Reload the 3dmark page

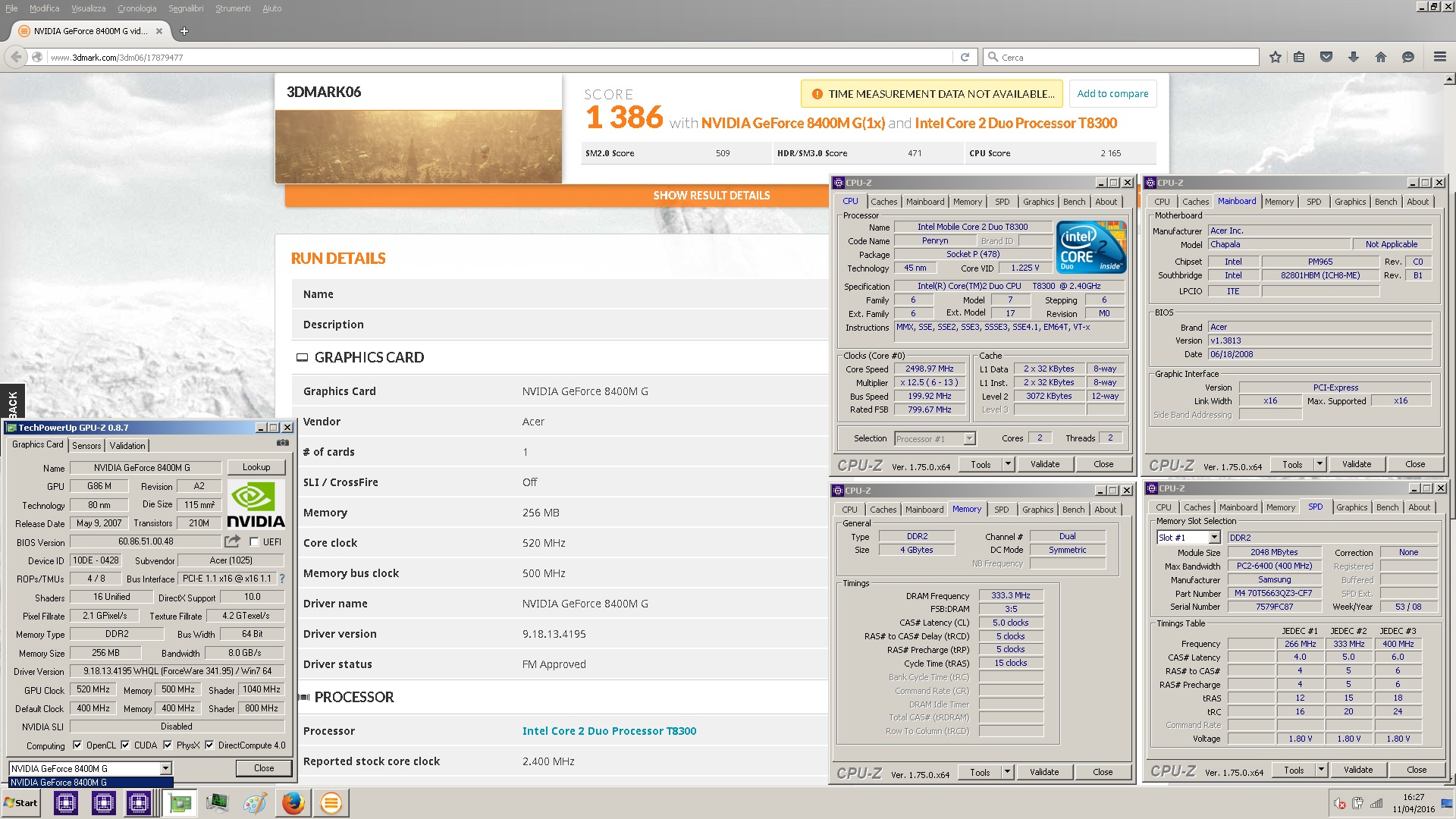[965, 57]
